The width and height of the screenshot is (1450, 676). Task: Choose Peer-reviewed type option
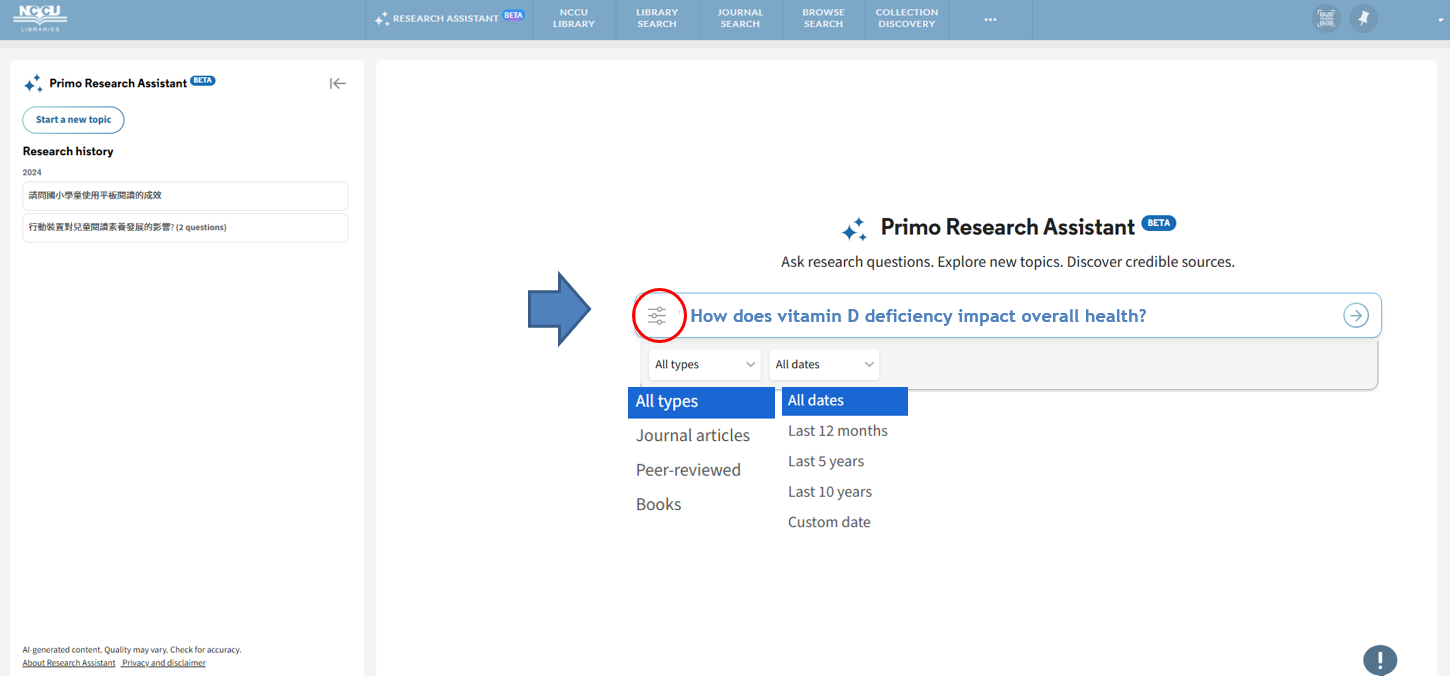(688, 470)
